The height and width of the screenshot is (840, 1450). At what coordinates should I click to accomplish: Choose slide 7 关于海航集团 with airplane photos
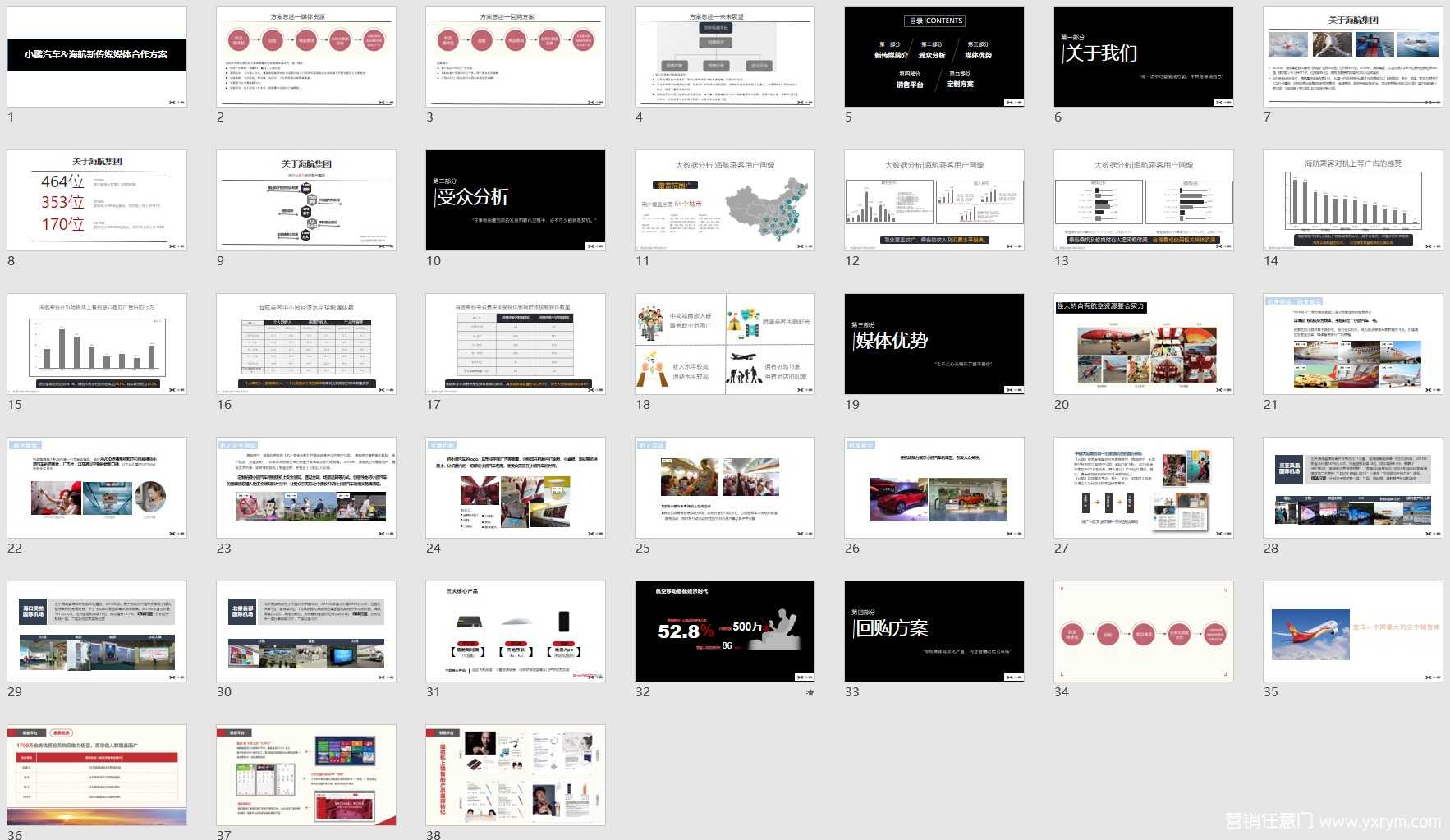(1353, 57)
